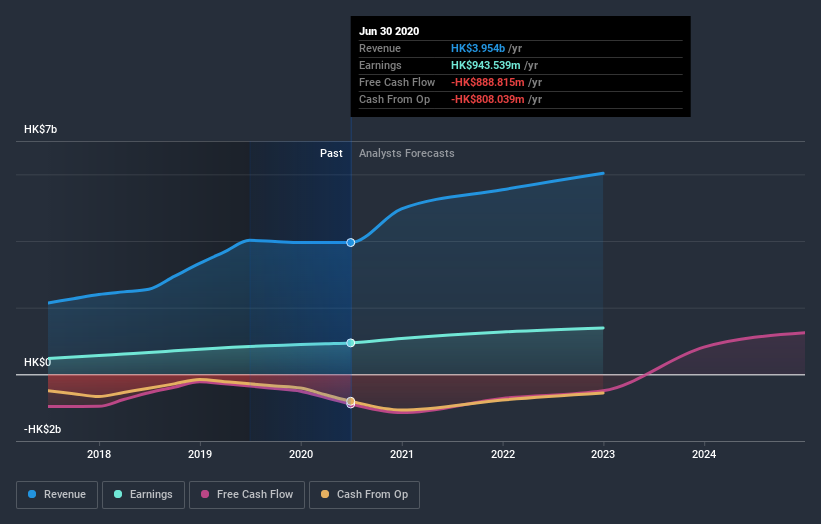The height and width of the screenshot is (524, 821).
Task: Click the teal Earnings legend dot
Action: point(118,494)
